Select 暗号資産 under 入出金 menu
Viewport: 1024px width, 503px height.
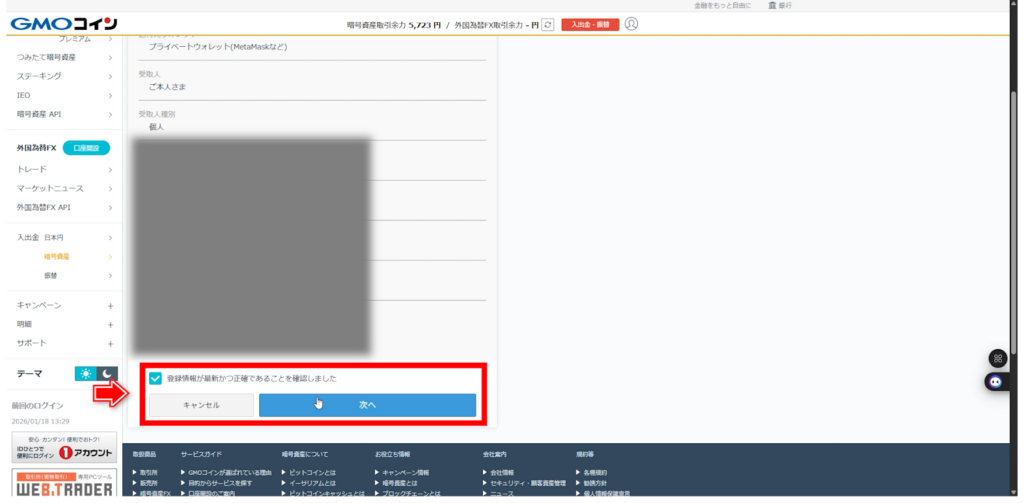57,256
